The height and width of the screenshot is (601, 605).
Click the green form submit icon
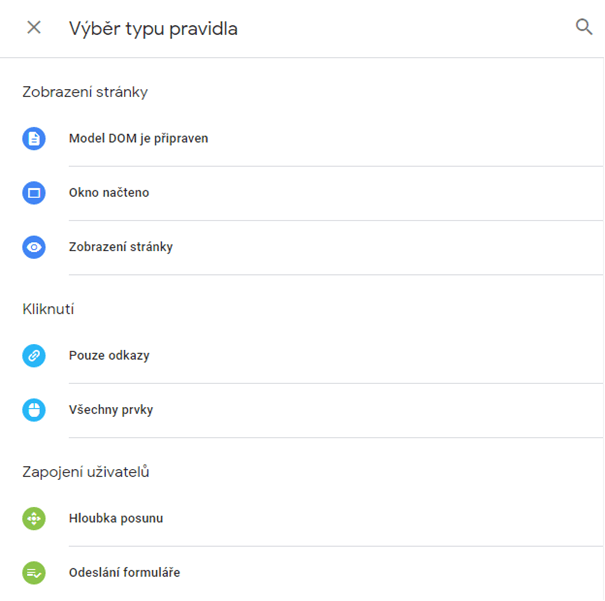[x=34, y=573]
